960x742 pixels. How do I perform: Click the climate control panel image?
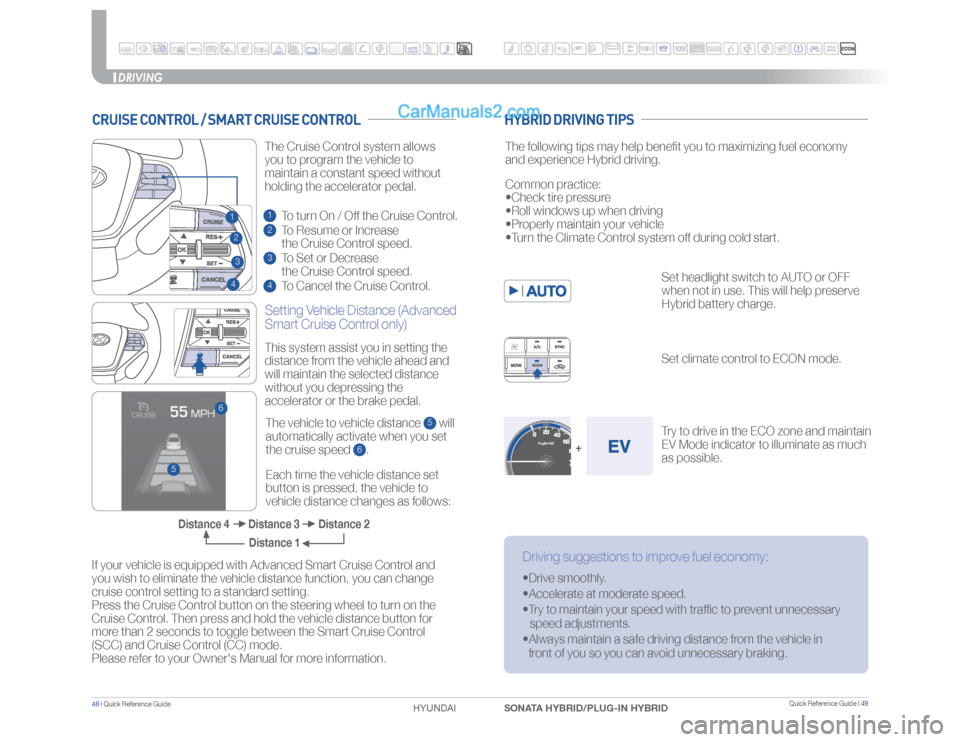[x=537, y=359]
